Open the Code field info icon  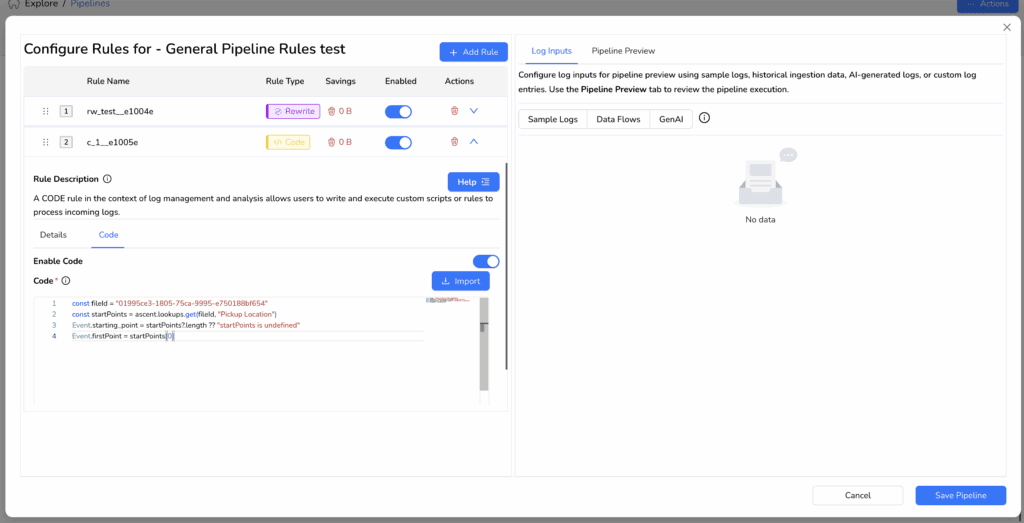pyautogui.click(x=65, y=281)
